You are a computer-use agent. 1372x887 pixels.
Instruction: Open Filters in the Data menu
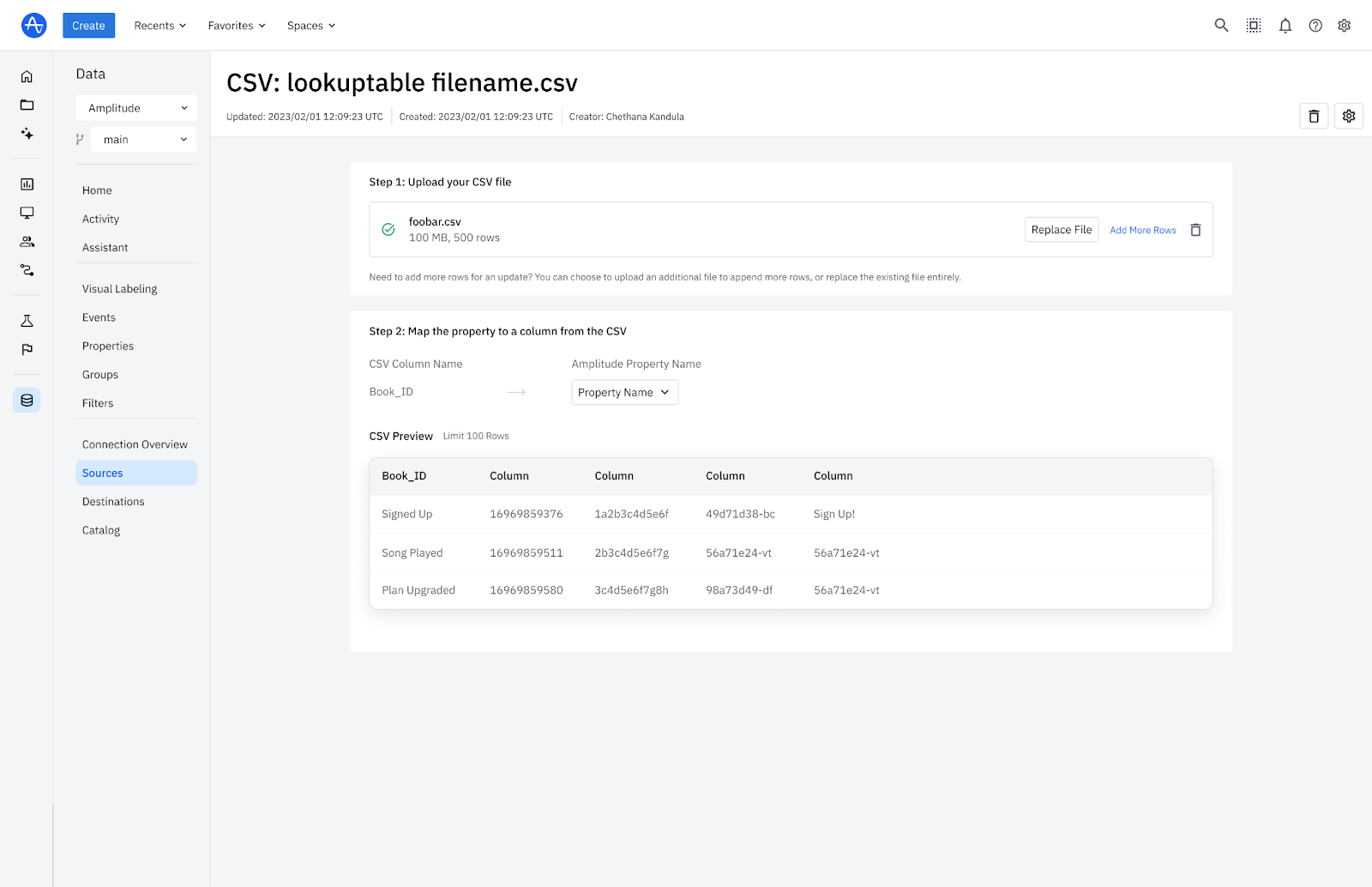98,403
